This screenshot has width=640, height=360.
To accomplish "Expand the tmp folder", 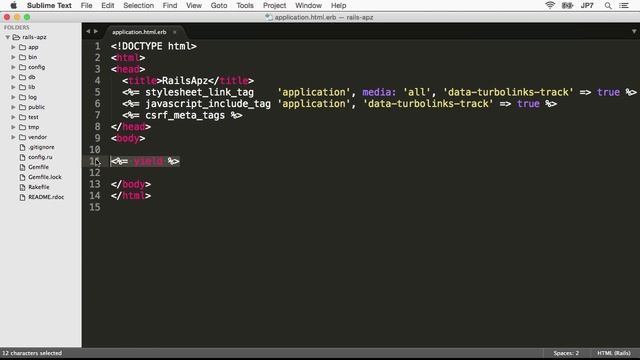I will [13, 127].
